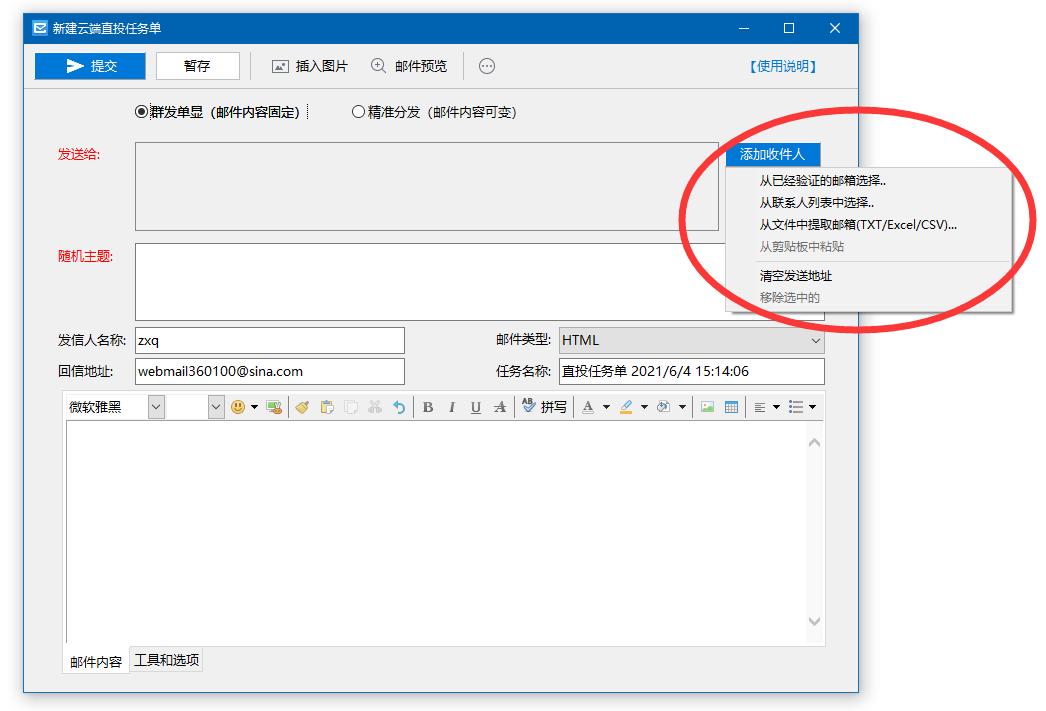This screenshot has width=1046, height=711.
Task: Click the 提交 submit button
Action: [x=90, y=66]
